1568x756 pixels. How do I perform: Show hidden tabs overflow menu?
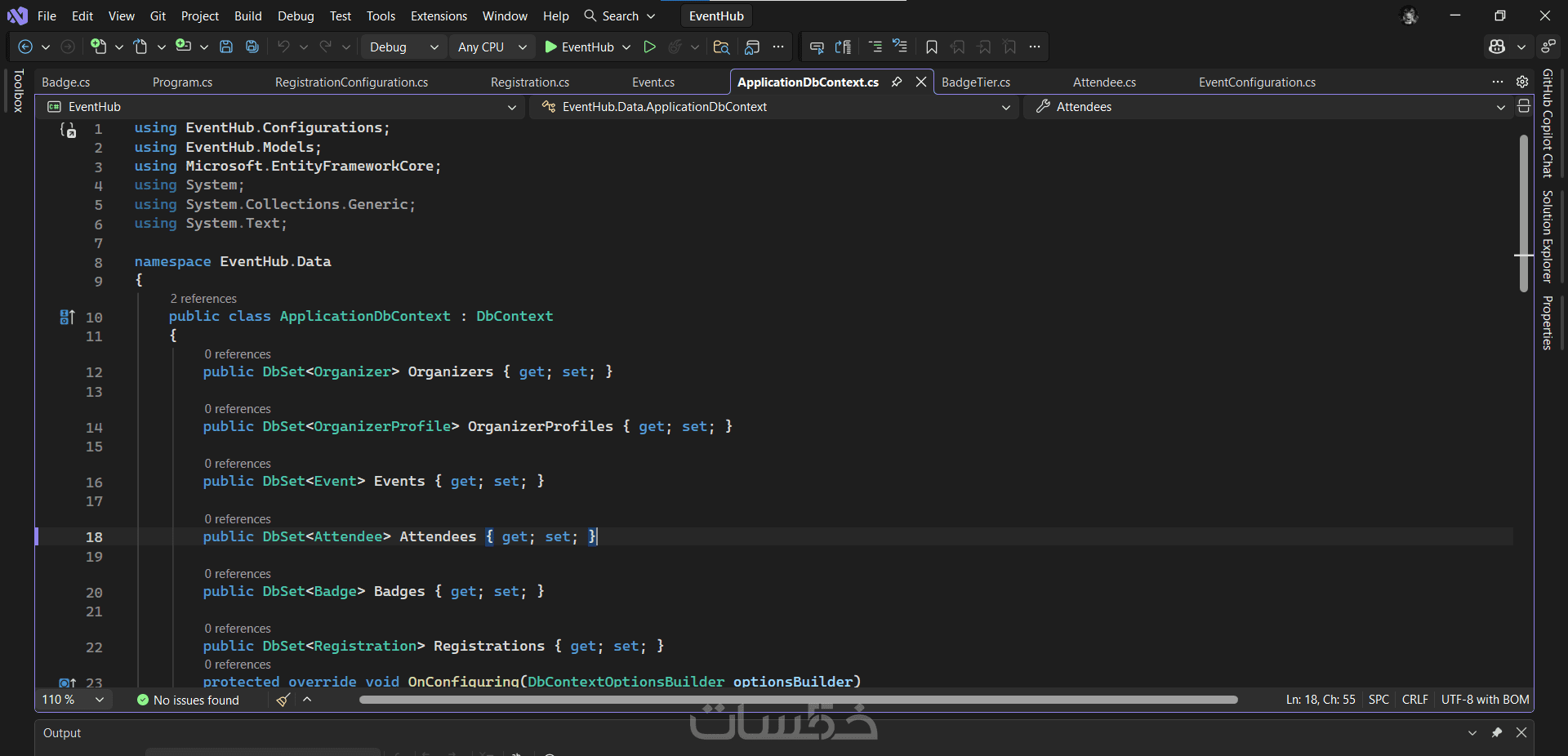1498,82
